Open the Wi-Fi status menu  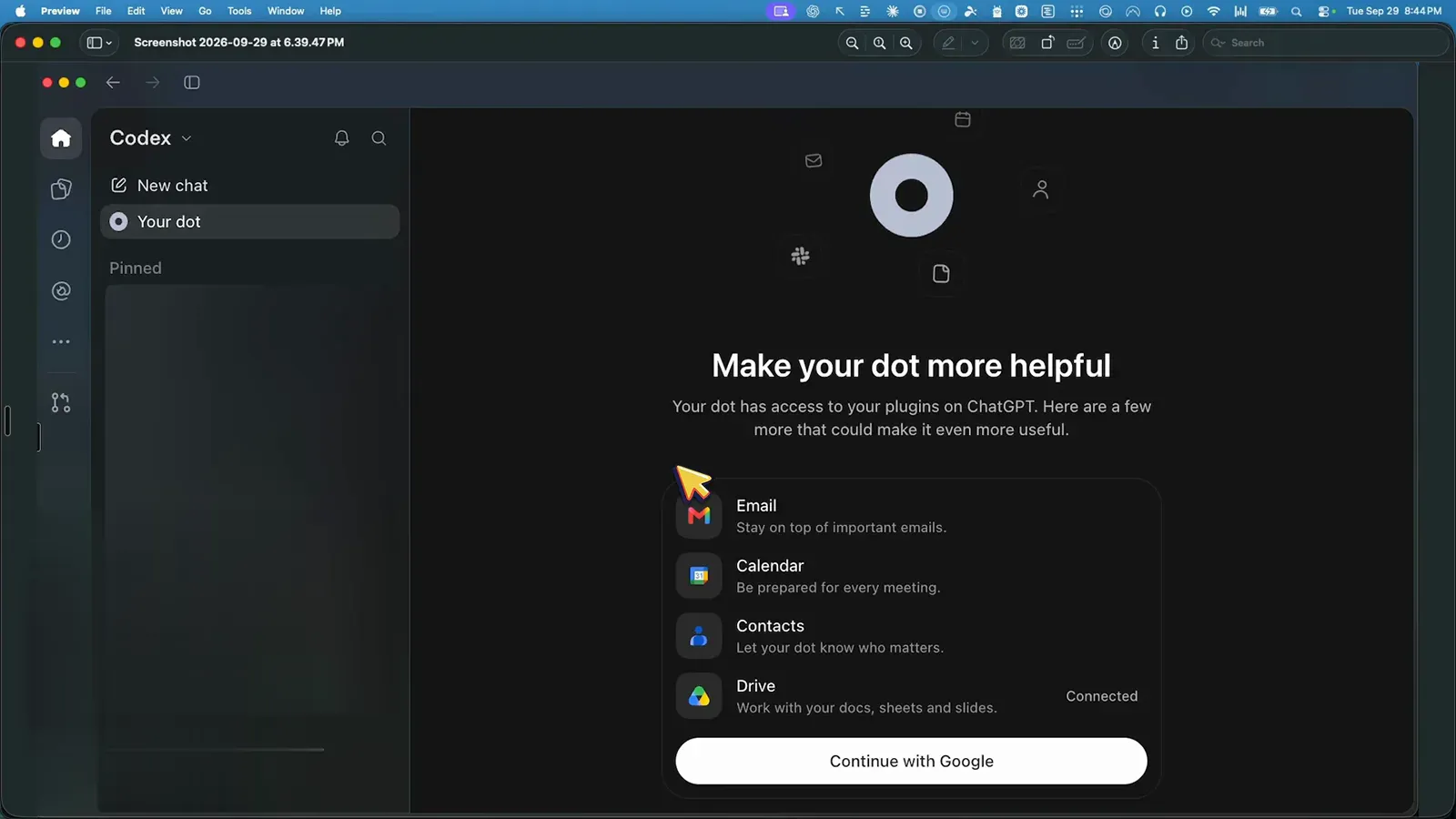pyautogui.click(x=1213, y=11)
